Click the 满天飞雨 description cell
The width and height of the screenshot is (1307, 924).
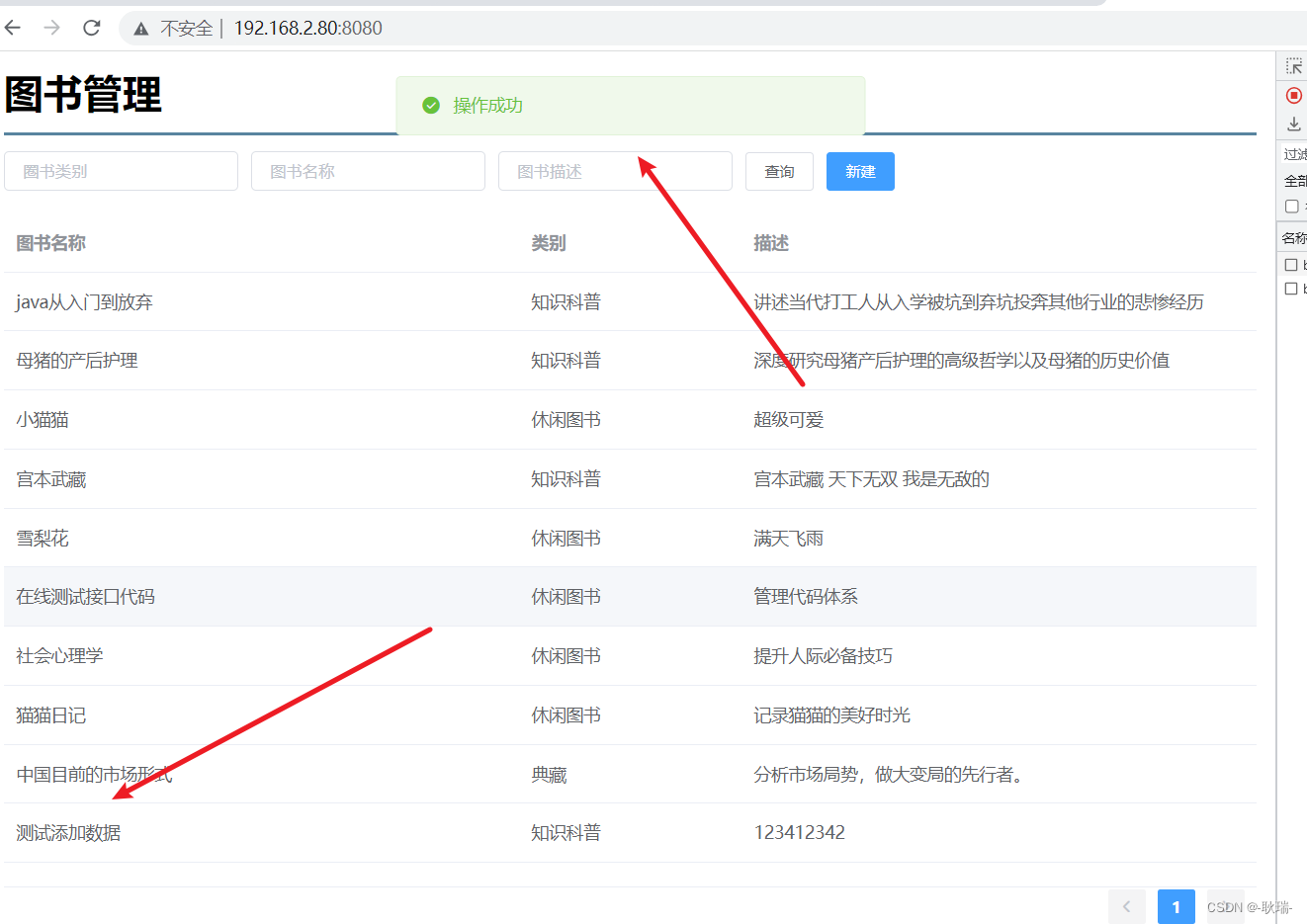[x=789, y=539]
